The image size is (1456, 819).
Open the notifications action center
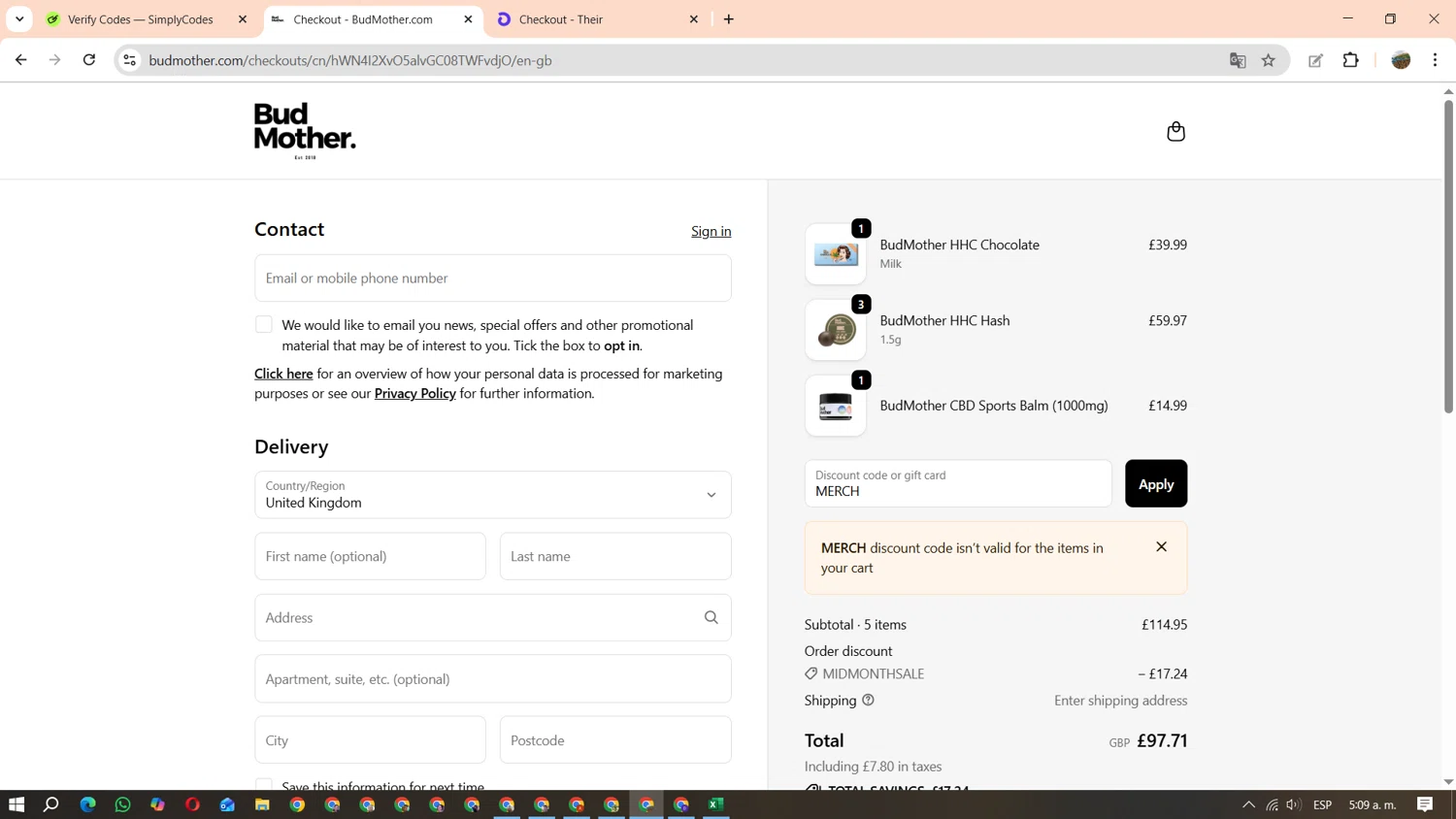tap(1425, 804)
